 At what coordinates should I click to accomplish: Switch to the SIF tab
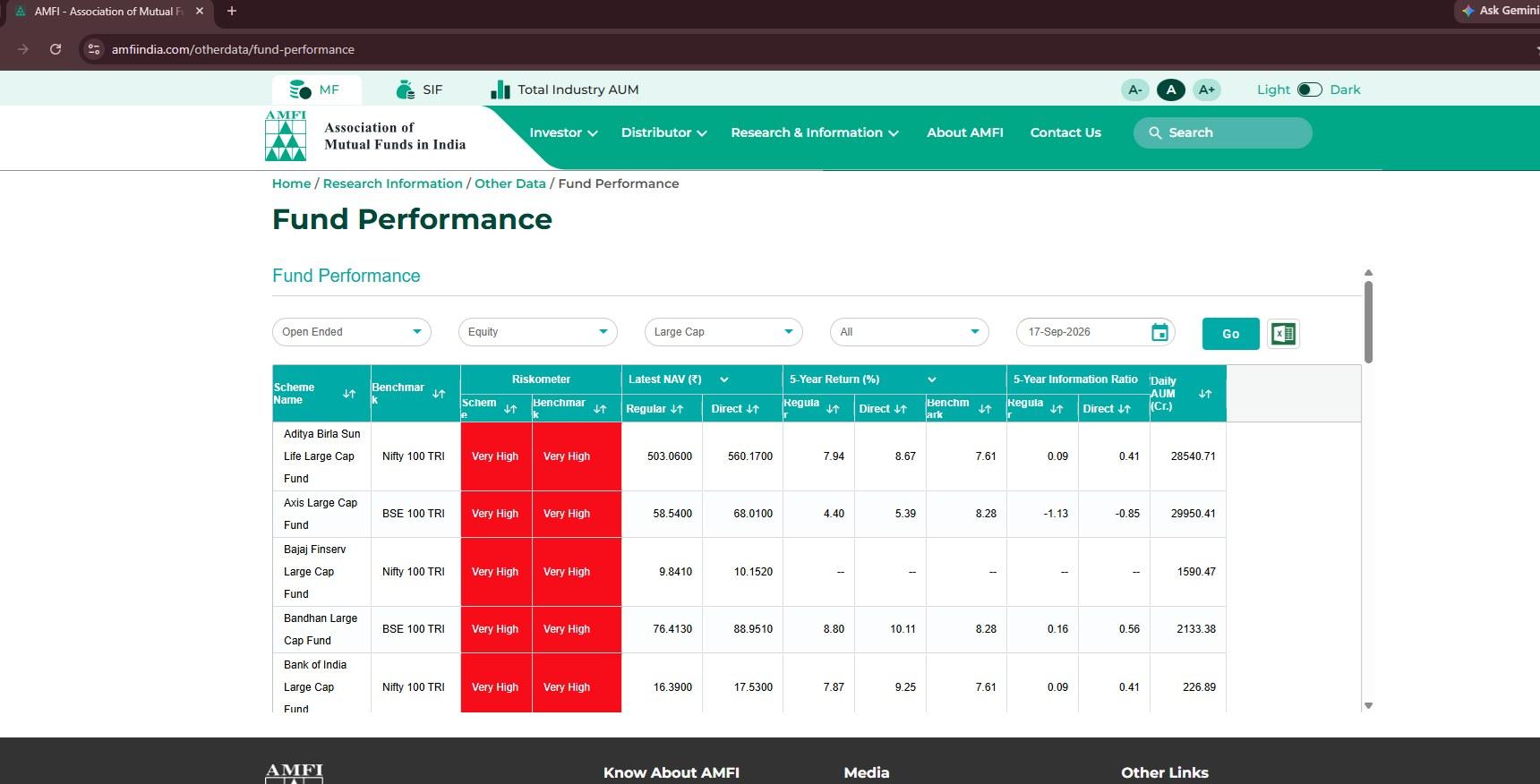coord(419,89)
